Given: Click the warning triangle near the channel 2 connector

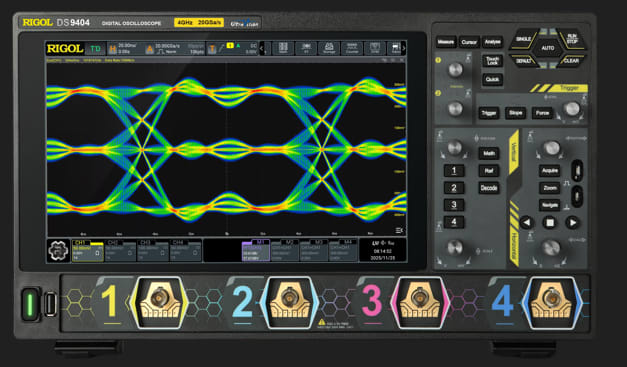Looking at the screenshot, I should (321, 322).
